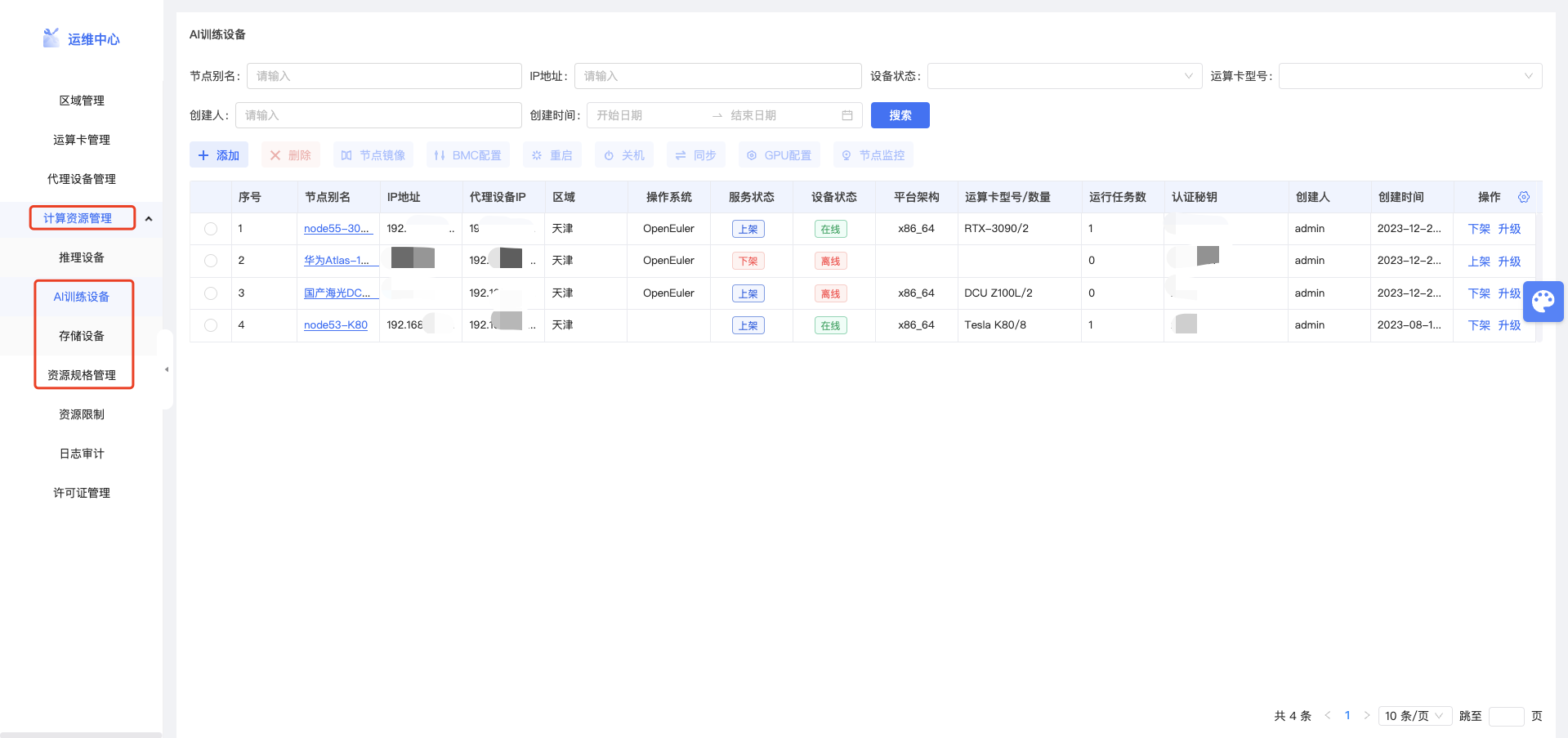Open 推理设备 submenu item
This screenshot has width=1568, height=738.
(82, 257)
